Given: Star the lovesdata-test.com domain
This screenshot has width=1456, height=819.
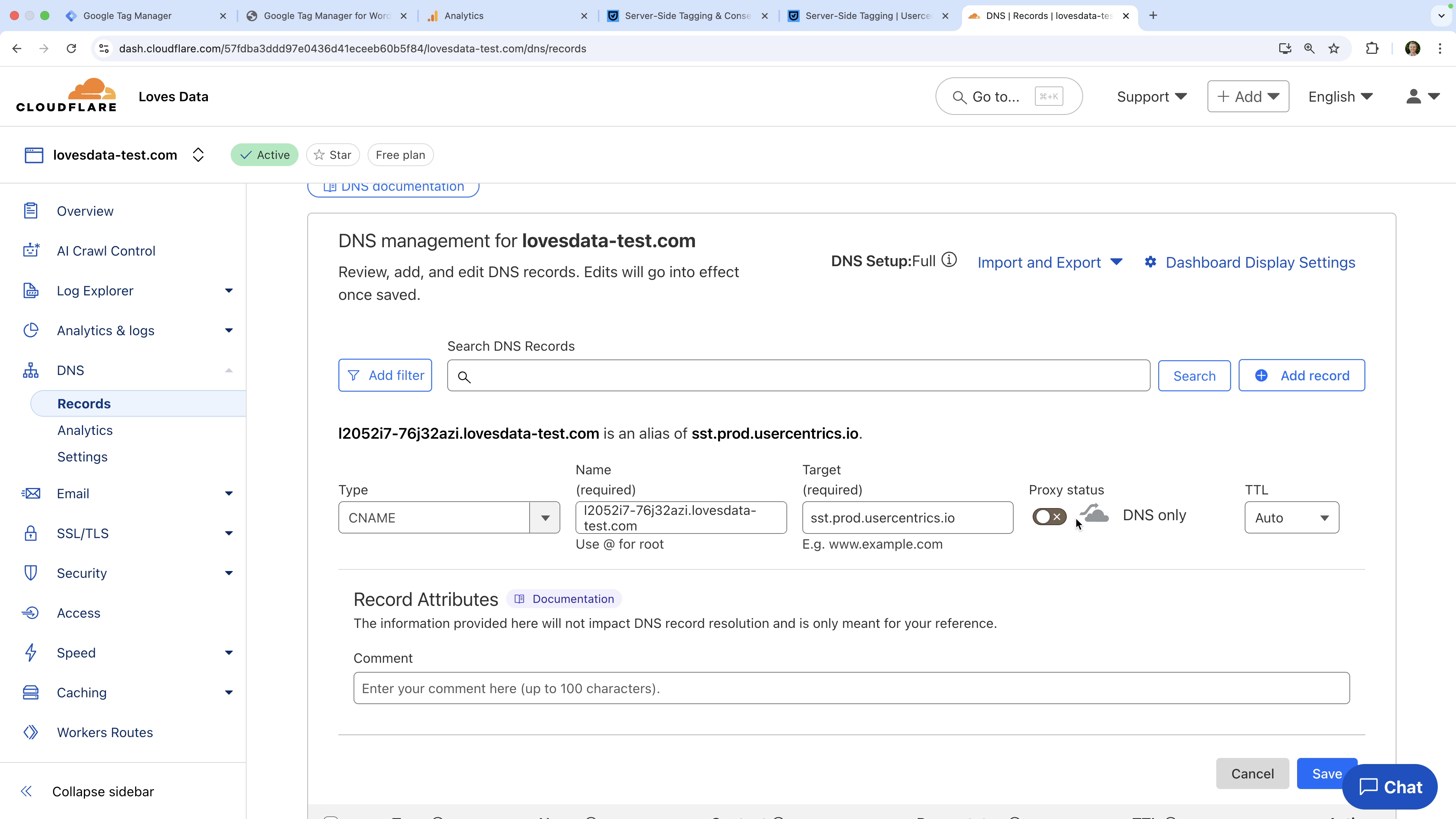Looking at the screenshot, I should pyautogui.click(x=332, y=155).
